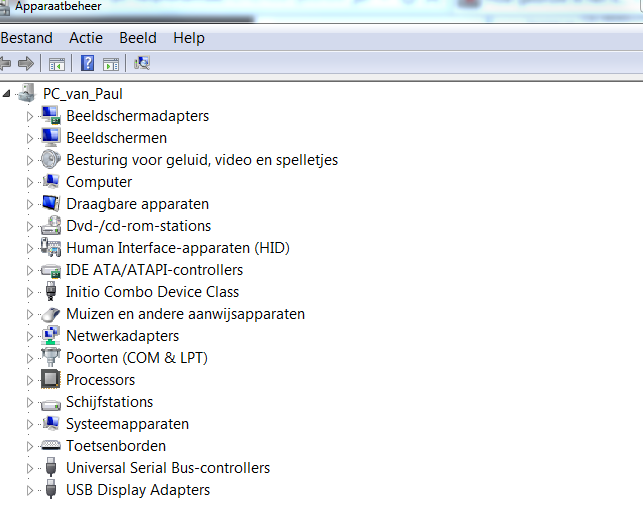Expand the Beeldschermen node

(x=30, y=138)
